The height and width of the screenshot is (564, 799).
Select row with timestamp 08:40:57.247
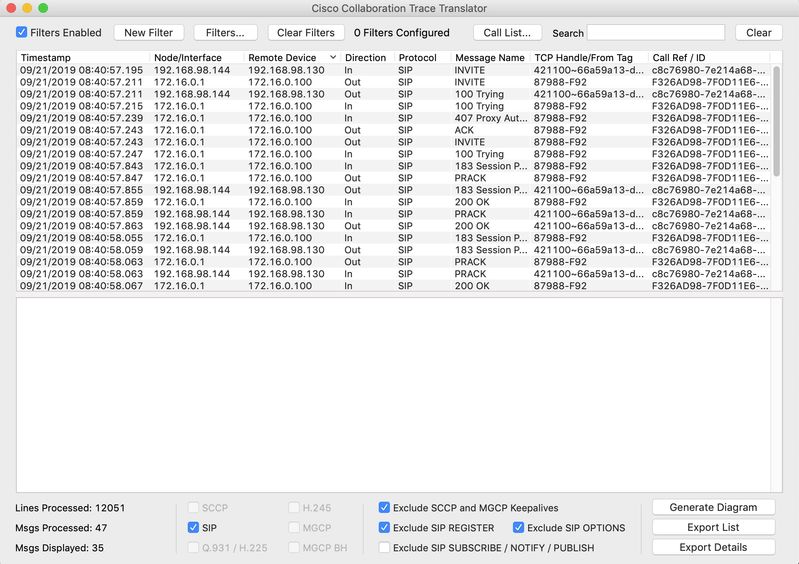pyautogui.click(x=393, y=154)
